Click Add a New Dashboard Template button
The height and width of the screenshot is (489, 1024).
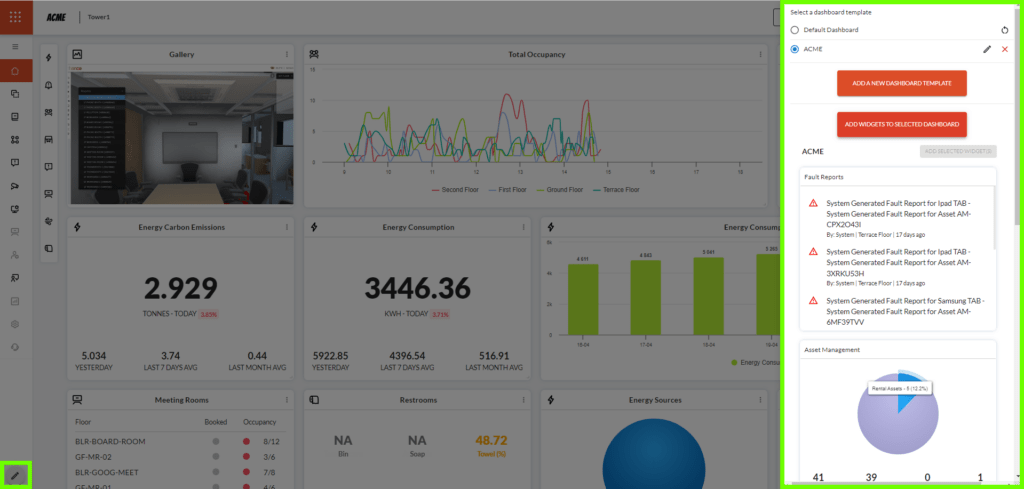901,83
